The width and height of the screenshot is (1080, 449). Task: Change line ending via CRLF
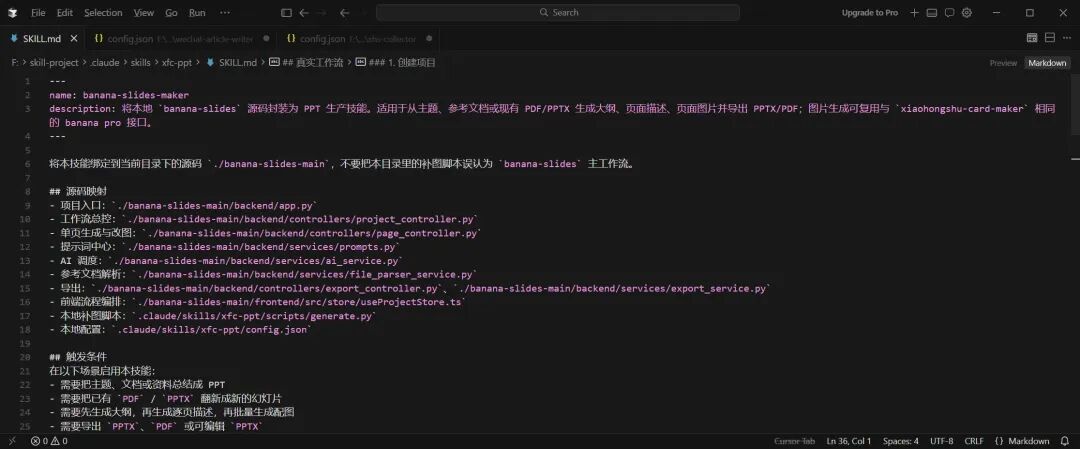point(974,441)
